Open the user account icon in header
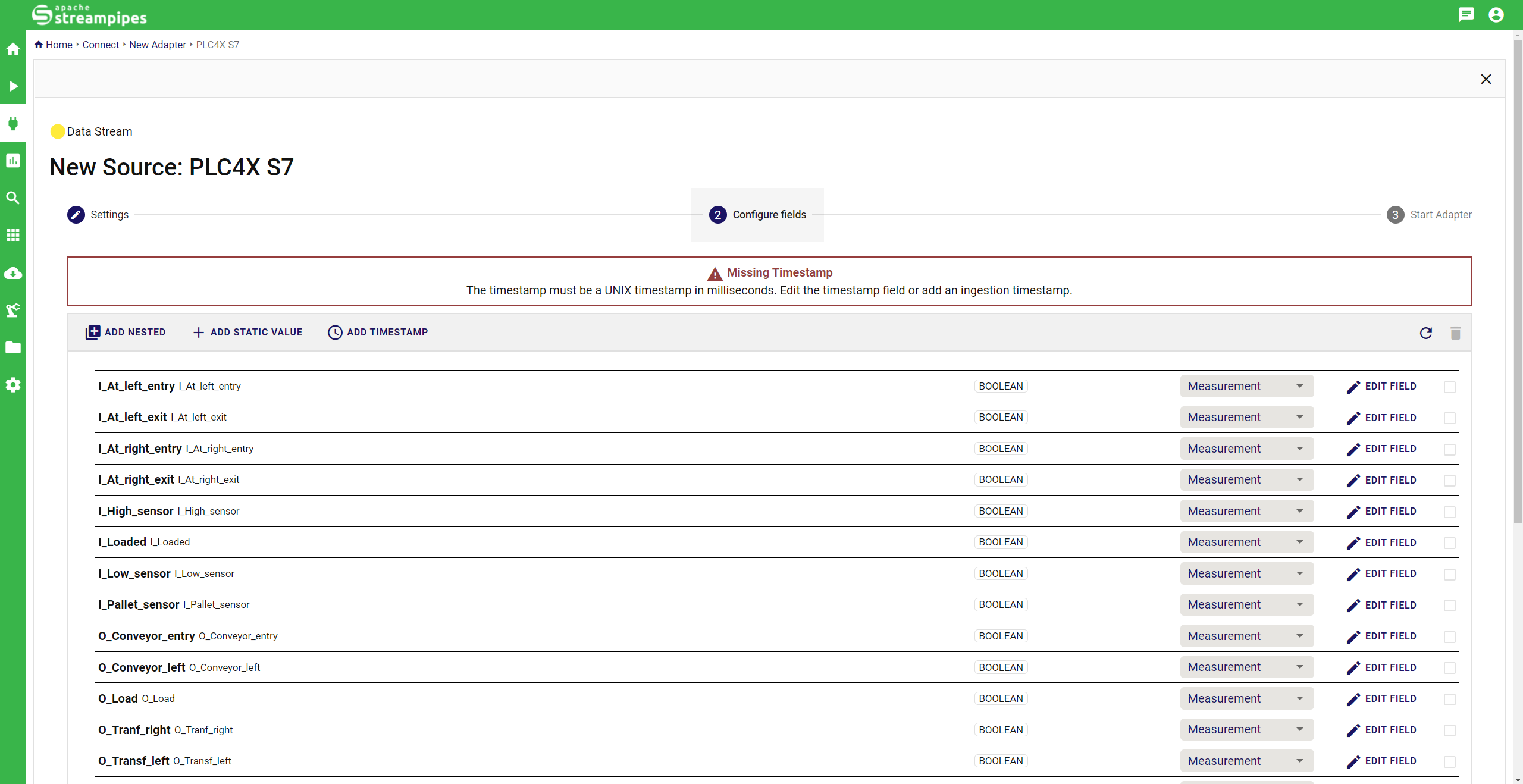 (x=1496, y=15)
